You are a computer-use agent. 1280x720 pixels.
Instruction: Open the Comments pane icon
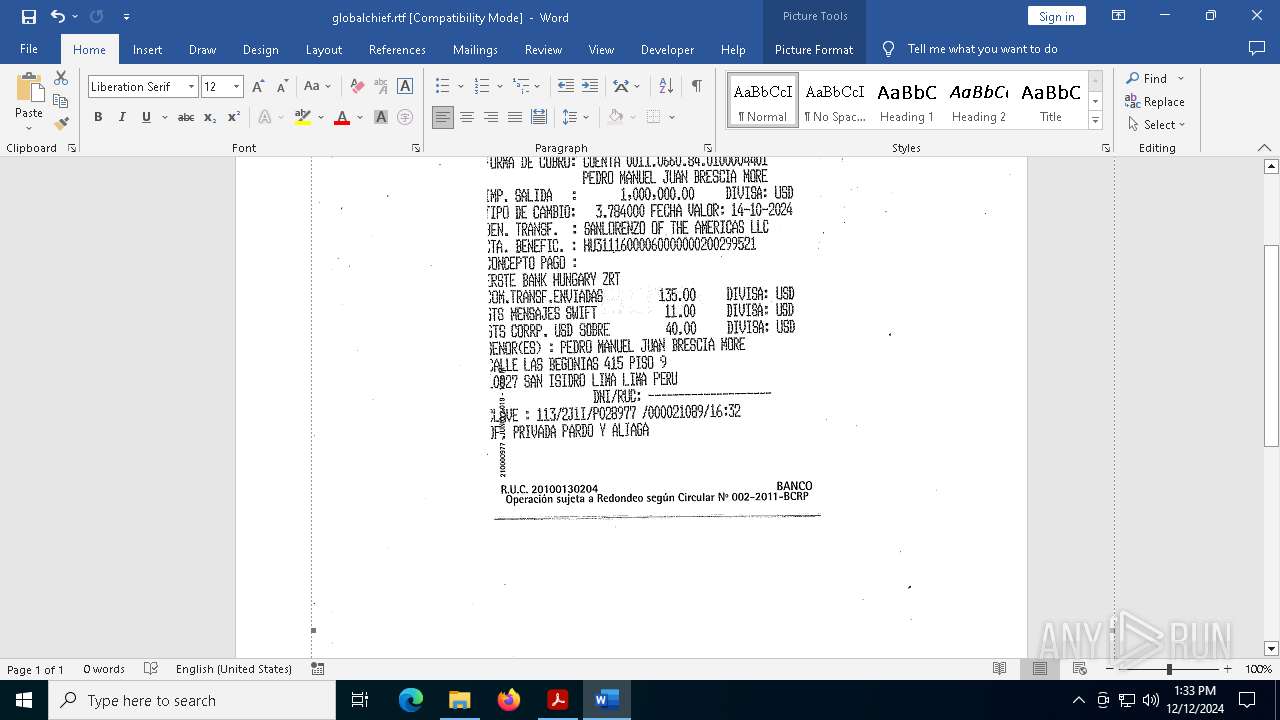point(1257,49)
